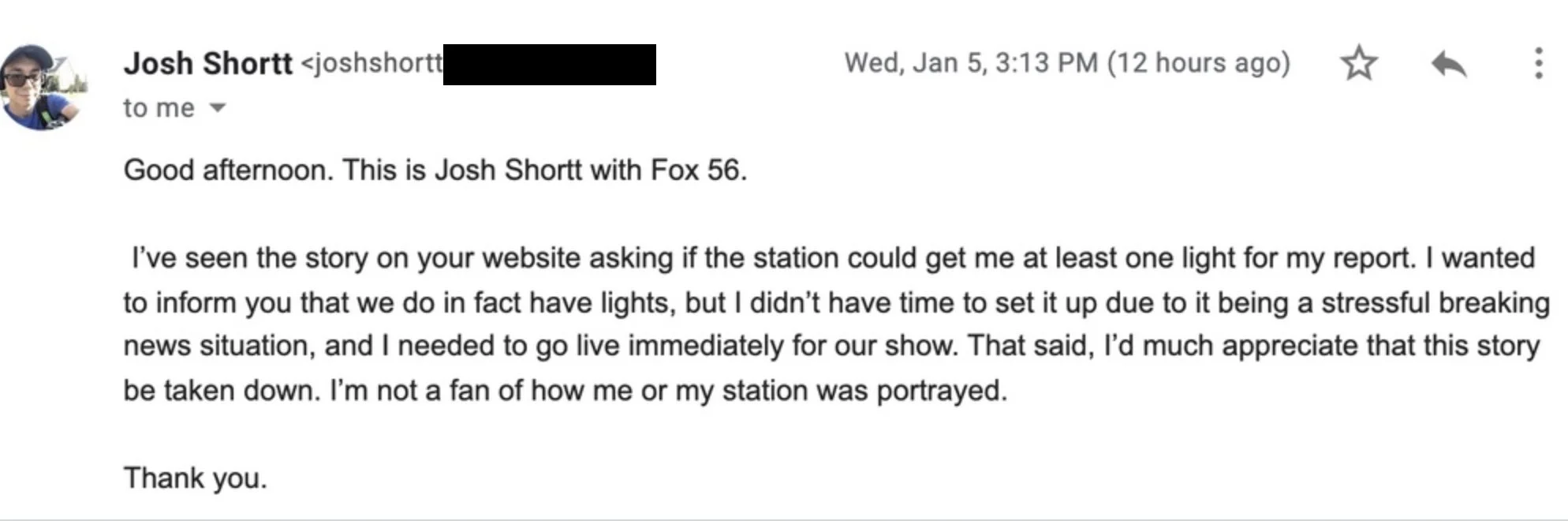Click "be taken down" in the message

(222, 390)
